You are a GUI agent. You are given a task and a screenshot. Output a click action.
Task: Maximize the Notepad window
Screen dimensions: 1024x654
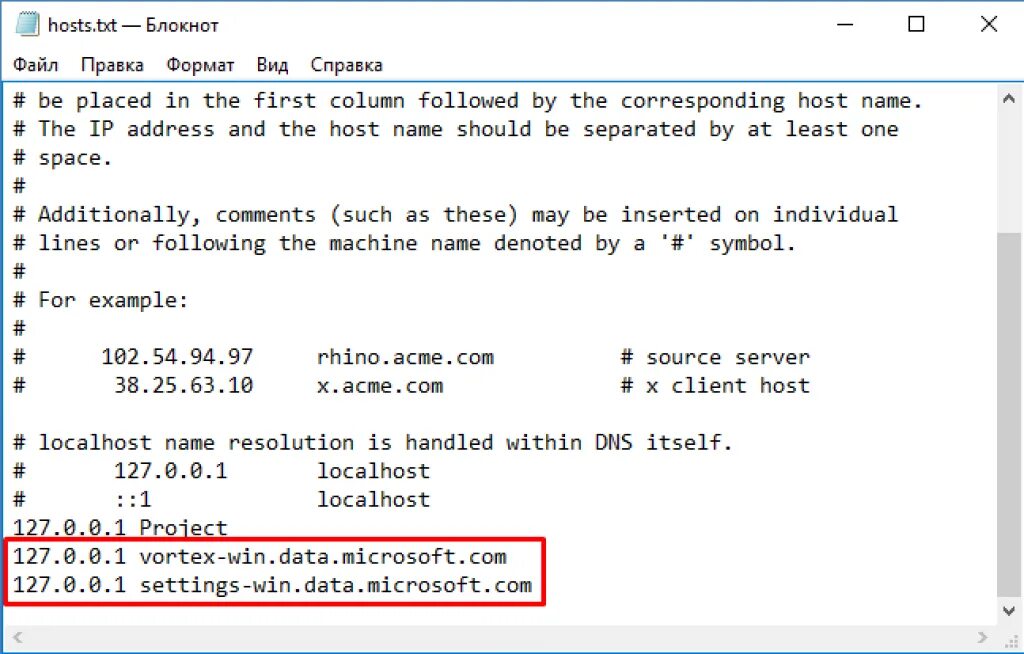[x=916, y=25]
